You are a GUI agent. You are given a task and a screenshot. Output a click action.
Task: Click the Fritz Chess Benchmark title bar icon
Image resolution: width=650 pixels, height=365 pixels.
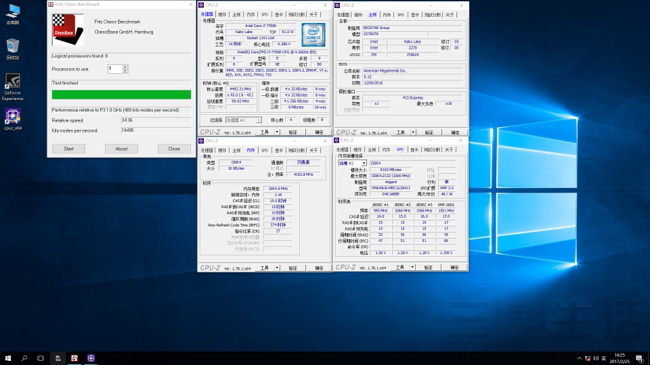[51, 5]
